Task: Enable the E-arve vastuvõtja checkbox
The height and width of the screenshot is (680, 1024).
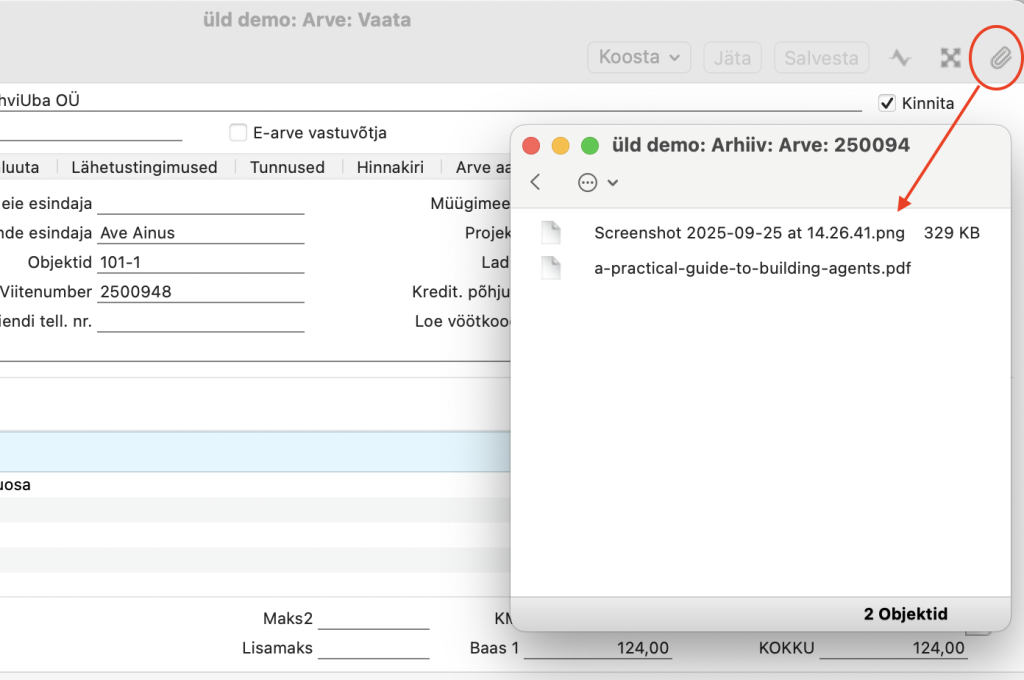Action: [238, 133]
